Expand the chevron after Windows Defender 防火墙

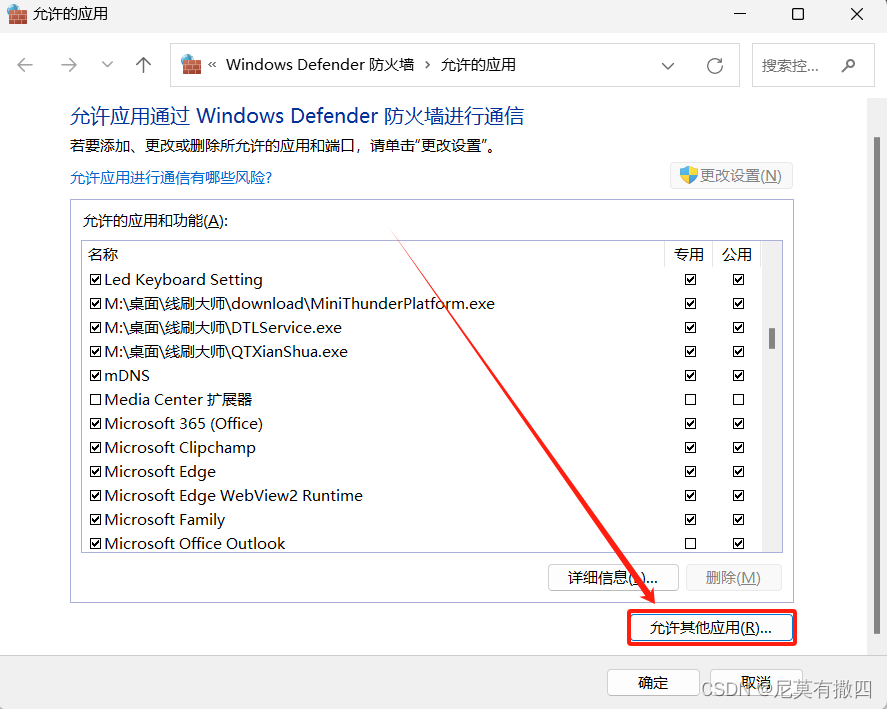[x=428, y=65]
